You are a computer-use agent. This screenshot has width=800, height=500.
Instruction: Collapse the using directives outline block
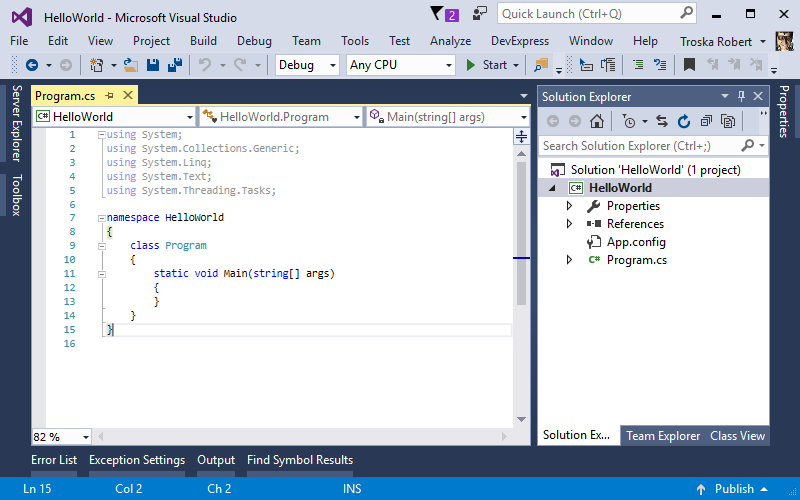pos(102,135)
